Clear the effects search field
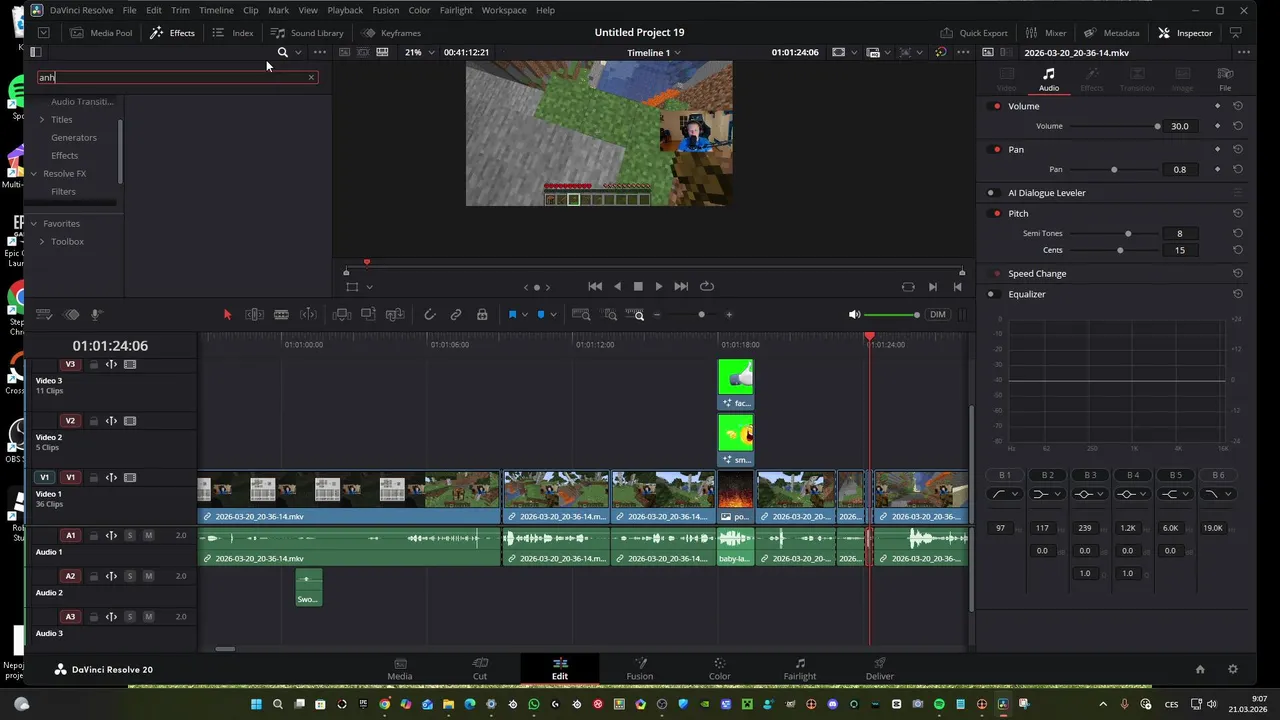 tap(311, 77)
